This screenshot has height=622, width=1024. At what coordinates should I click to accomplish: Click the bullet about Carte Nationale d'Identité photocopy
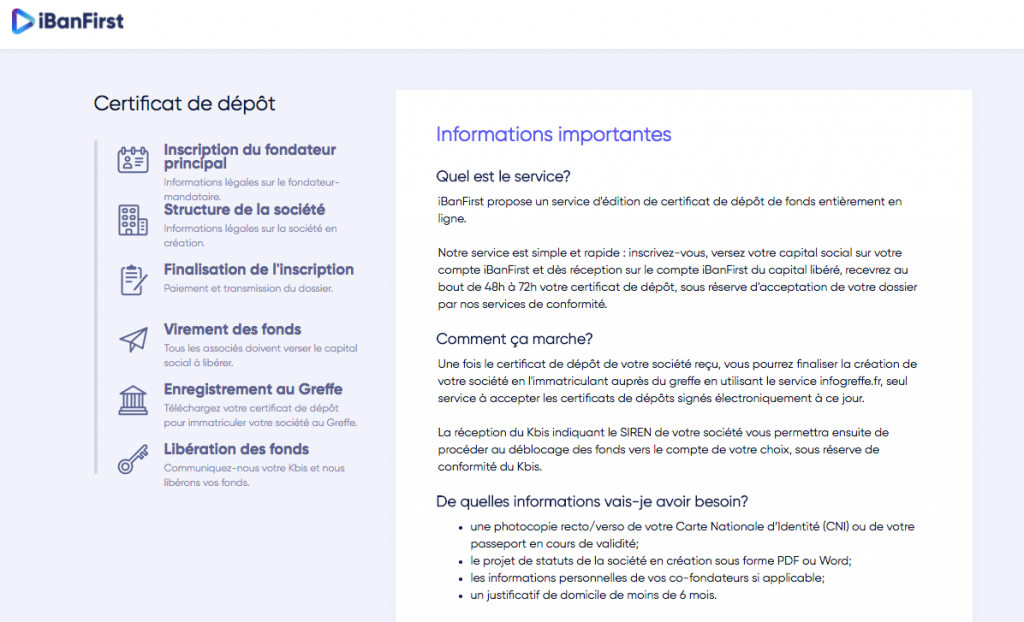tap(692, 535)
